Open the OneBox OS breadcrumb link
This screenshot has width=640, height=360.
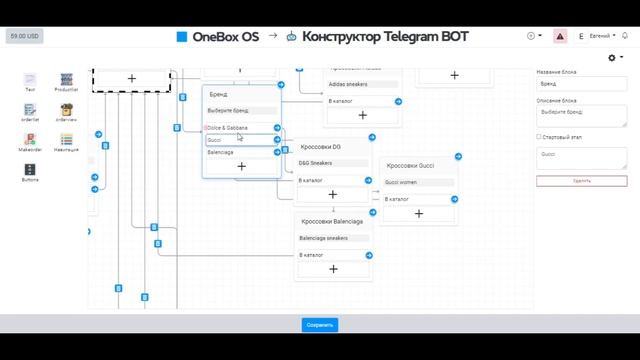225,37
